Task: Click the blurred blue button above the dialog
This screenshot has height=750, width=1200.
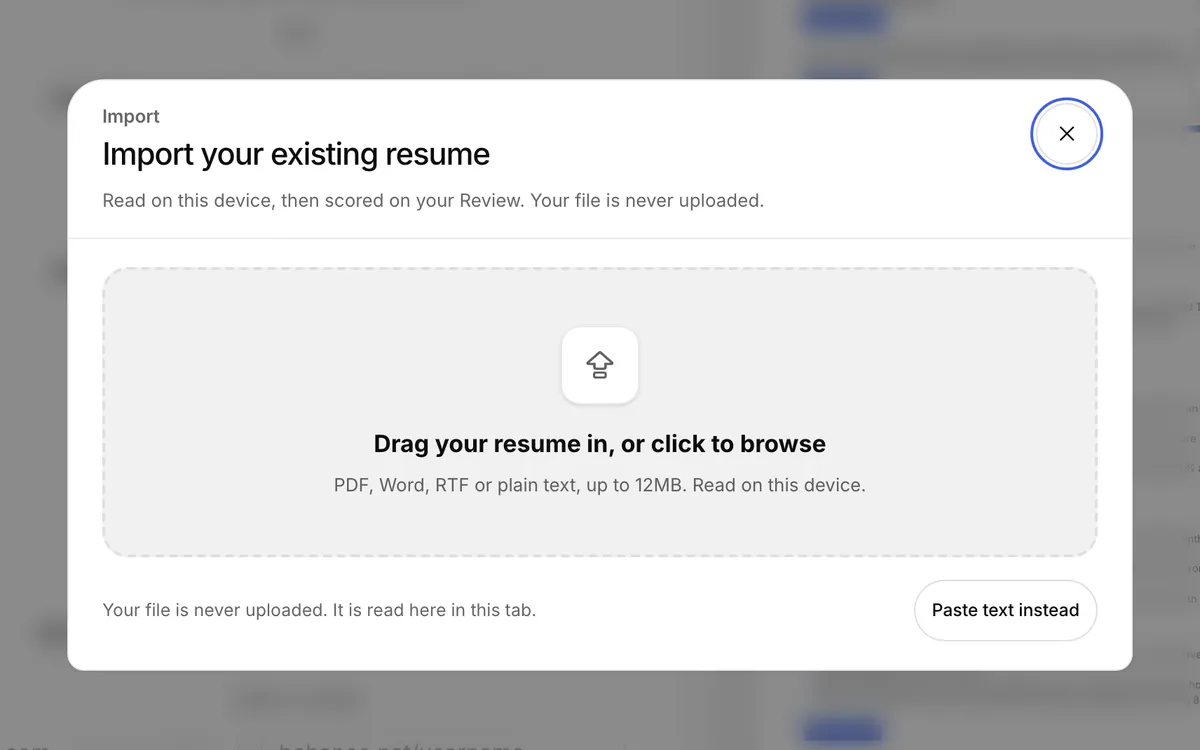Action: (845, 20)
